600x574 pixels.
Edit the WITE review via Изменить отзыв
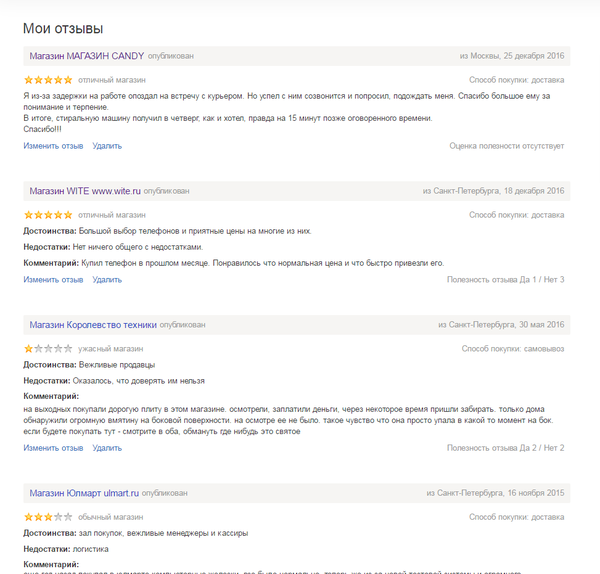(x=53, y=279)
